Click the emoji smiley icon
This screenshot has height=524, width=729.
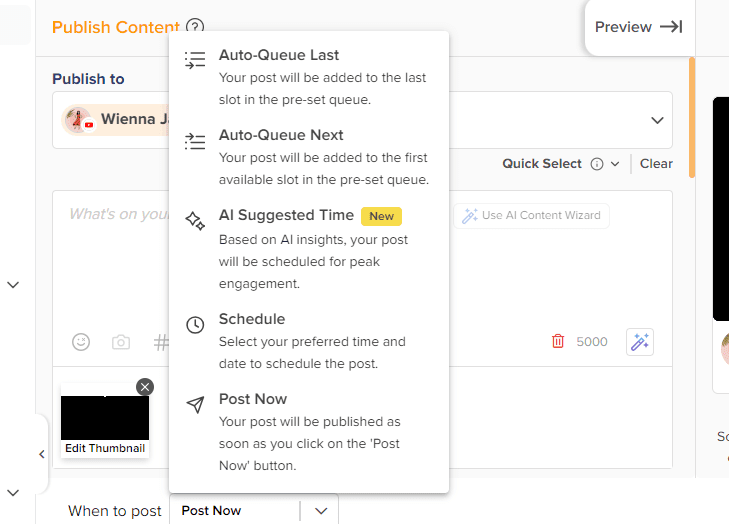click(x=81, y=342)
